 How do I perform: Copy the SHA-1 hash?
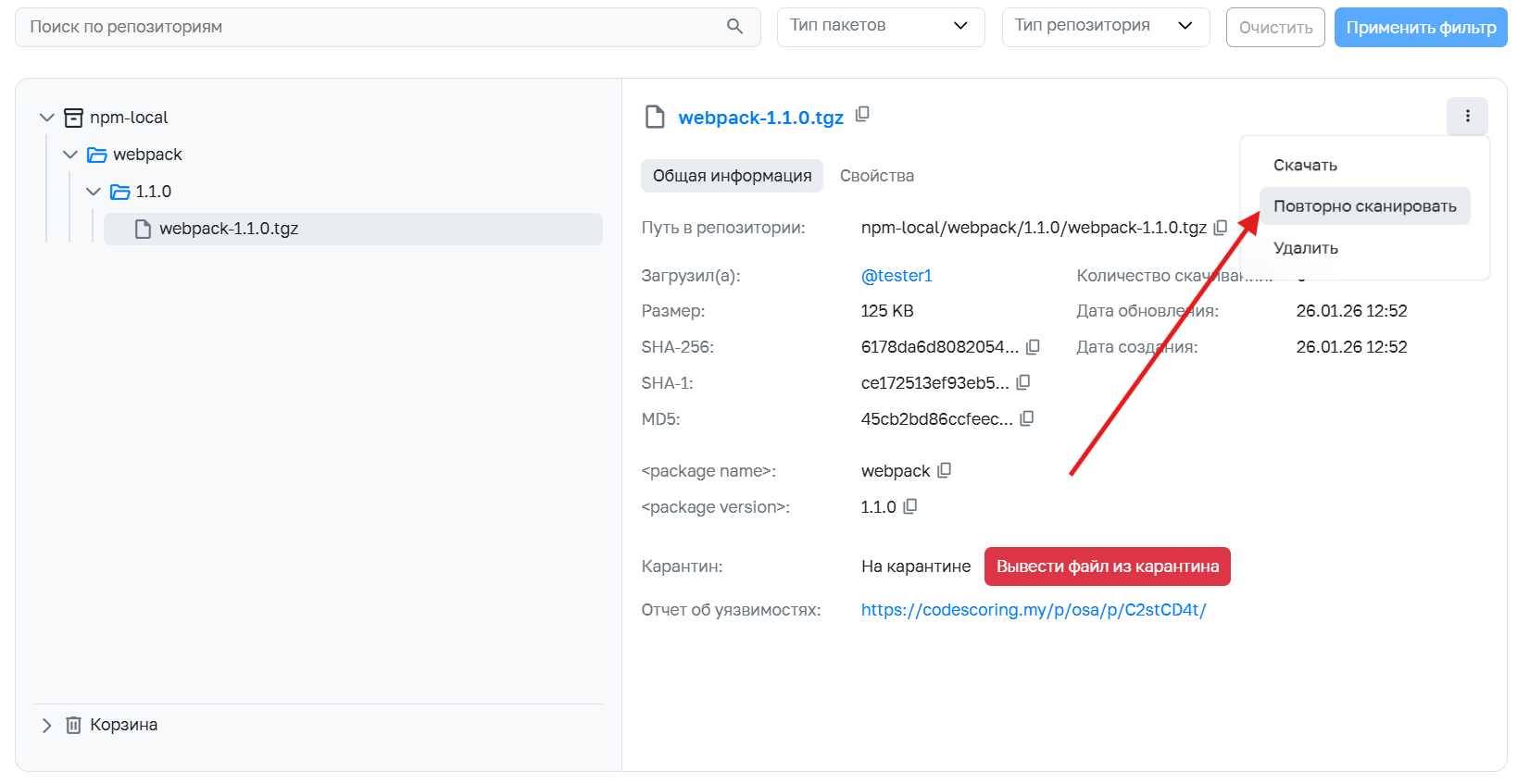tap(1023, 382)
